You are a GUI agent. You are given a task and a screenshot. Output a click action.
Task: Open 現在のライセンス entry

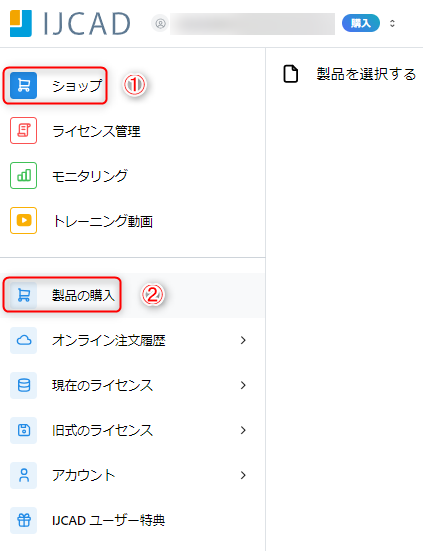(x=103, y=385)
